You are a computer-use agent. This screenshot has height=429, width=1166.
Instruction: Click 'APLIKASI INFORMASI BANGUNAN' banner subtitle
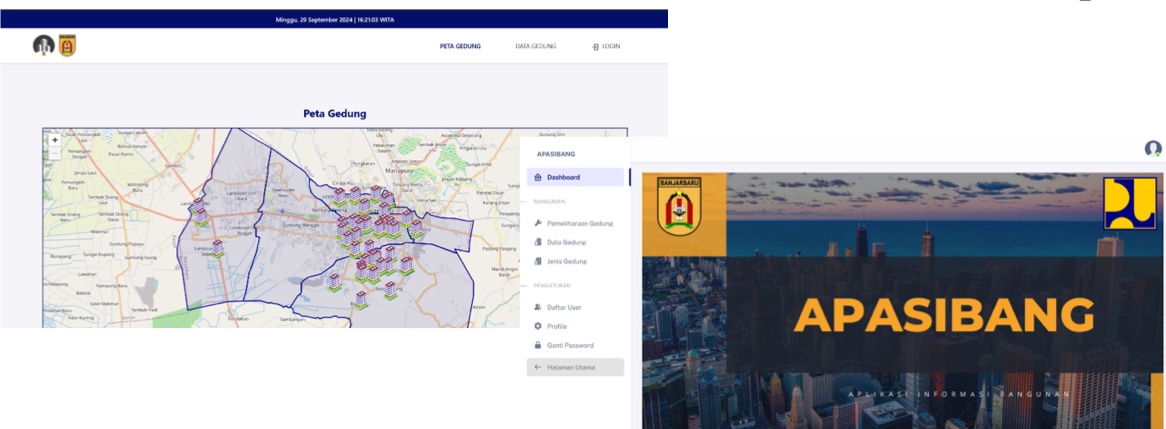tap(960, 393)
